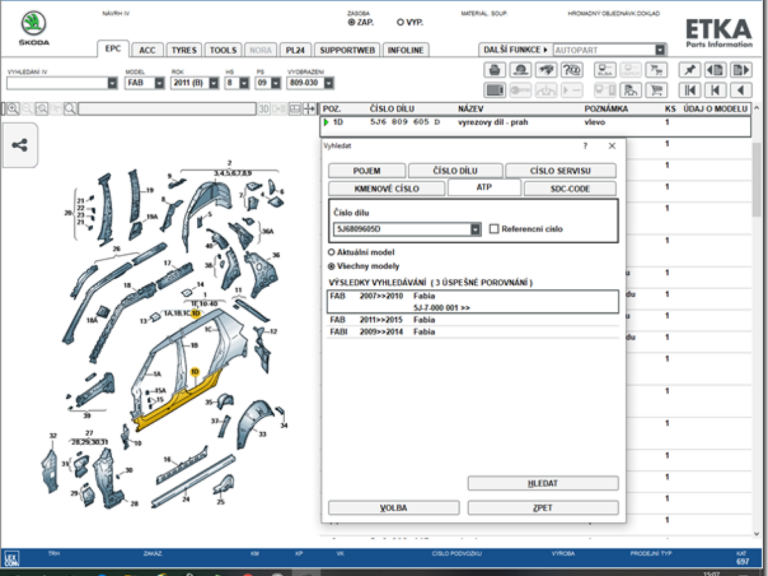The width and height of the screenshot is (768, 576).
Task: Expand the ROK dropdown showing 2011 (B)
Action: coord(212,83)
